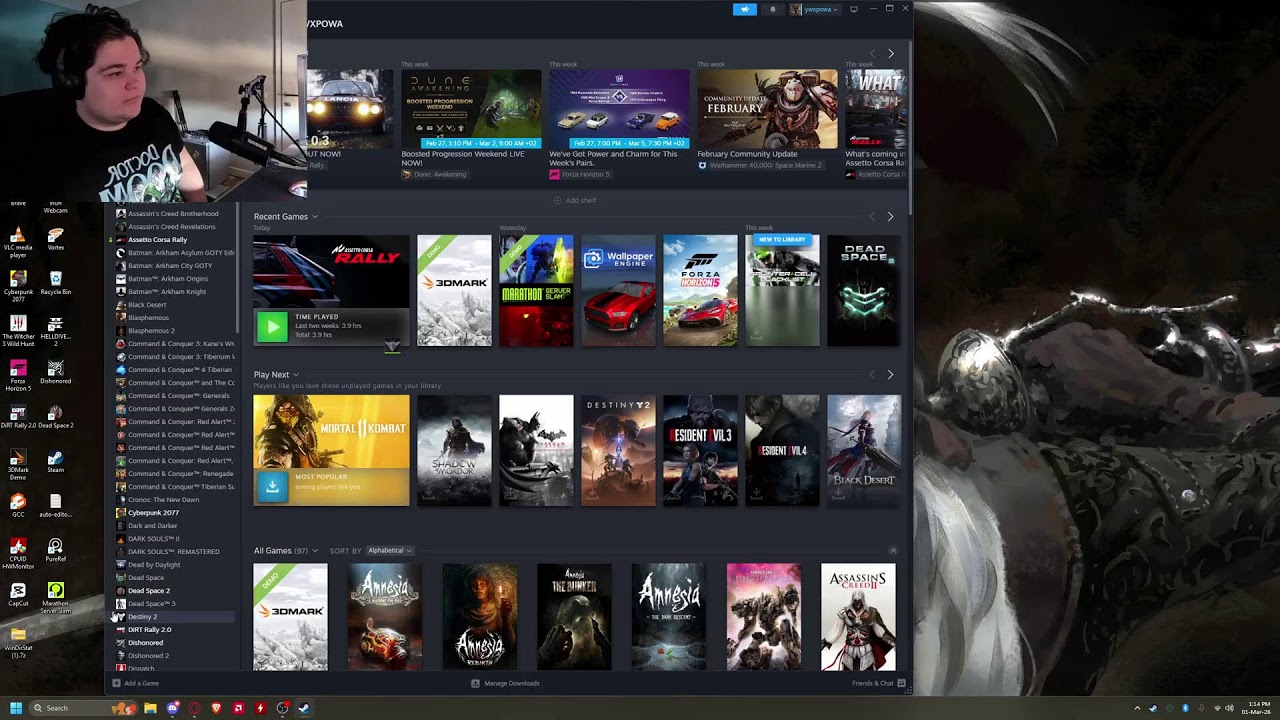Select Resident Evil 3 cover in Play Next
This screenshot has height=720, width=1280.
tap(700, 450)
